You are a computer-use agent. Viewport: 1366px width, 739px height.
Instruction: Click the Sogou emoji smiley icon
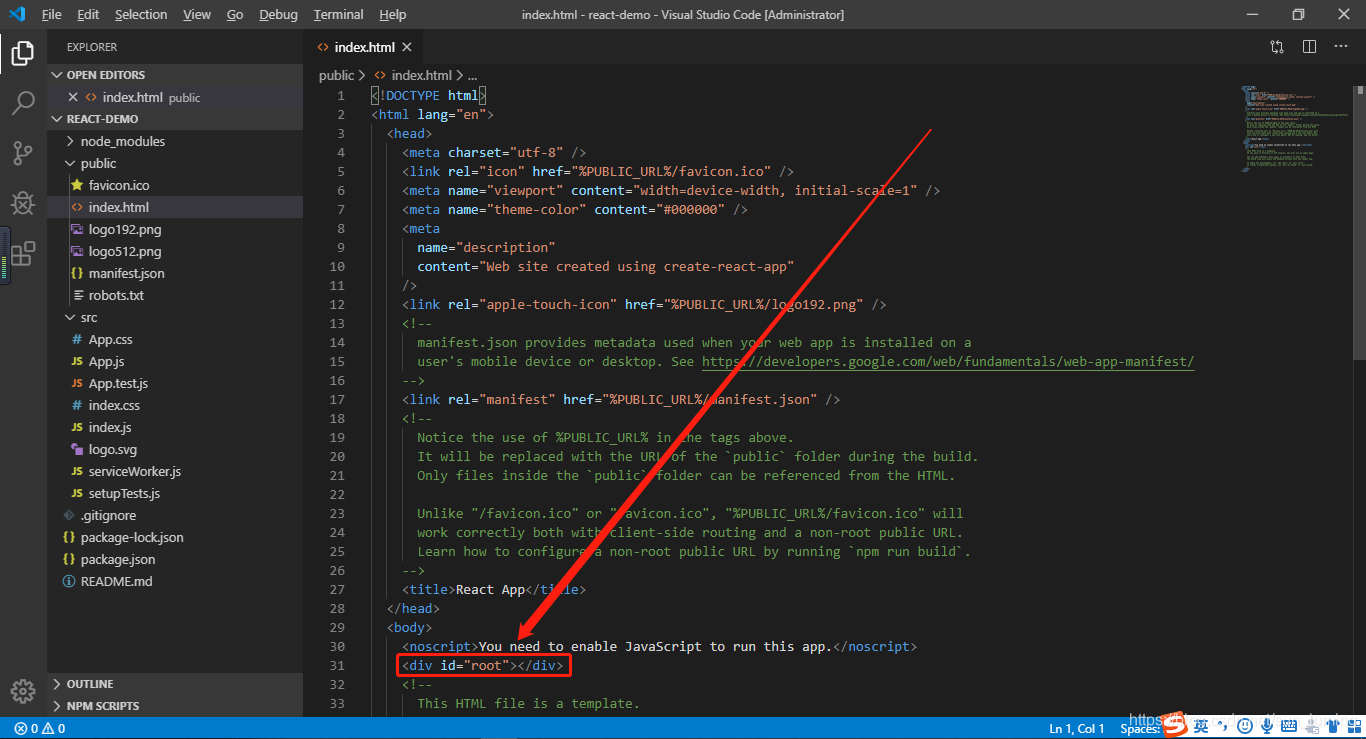tap(1245, 726)
